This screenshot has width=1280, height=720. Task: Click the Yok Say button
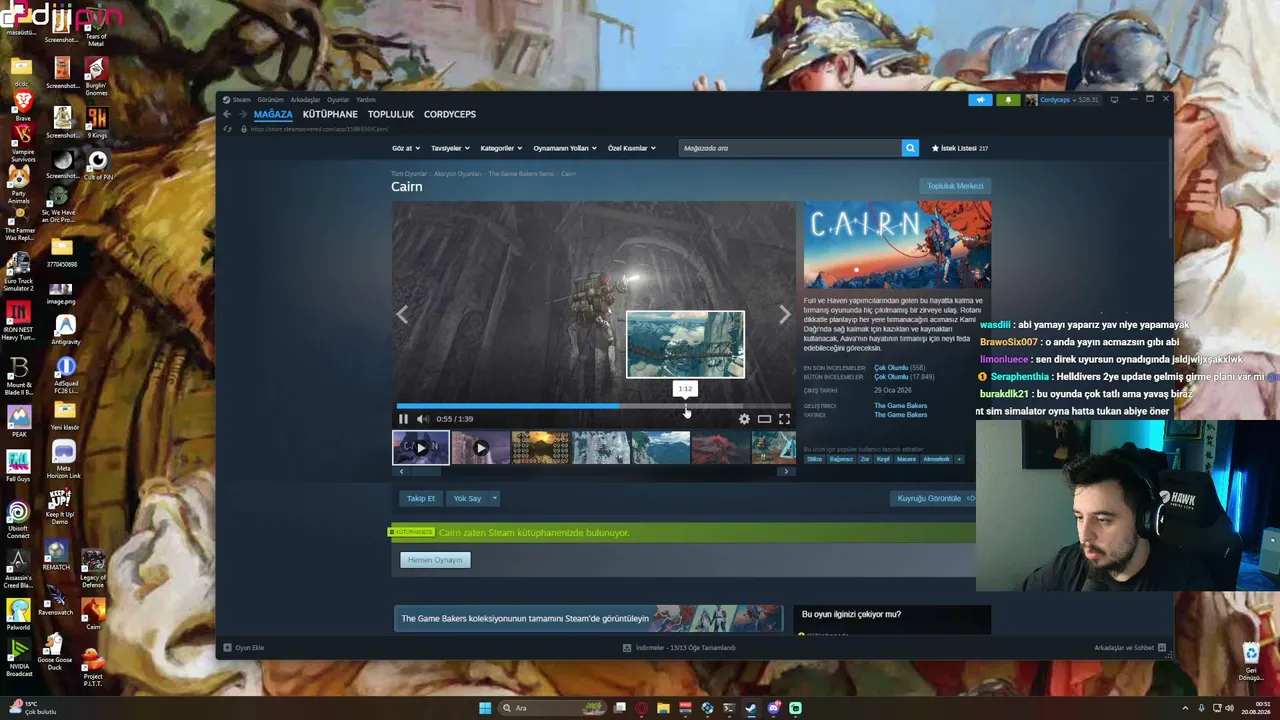[x=467, y=498]
